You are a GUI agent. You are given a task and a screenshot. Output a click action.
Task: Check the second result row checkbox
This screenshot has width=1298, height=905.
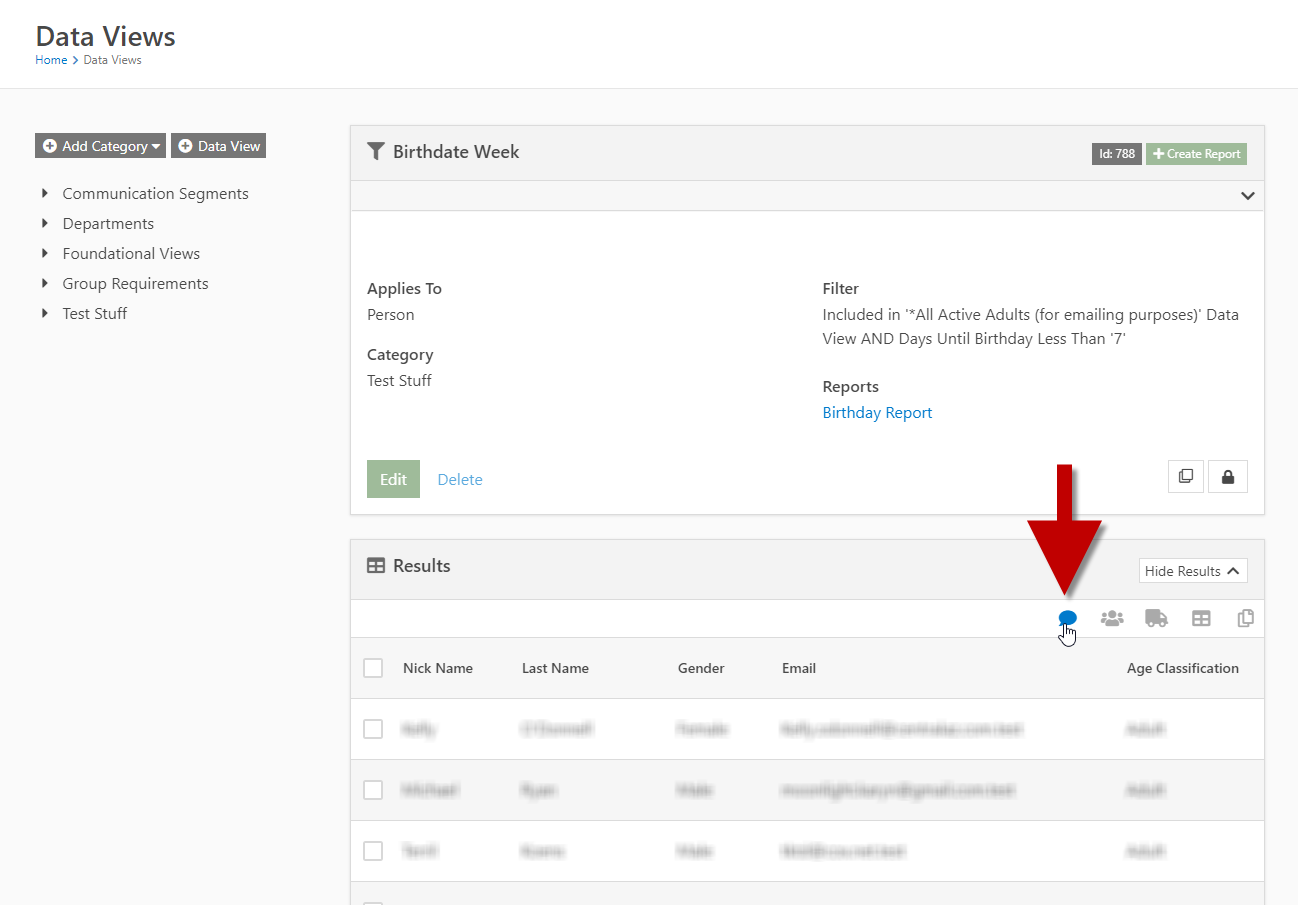373,790
